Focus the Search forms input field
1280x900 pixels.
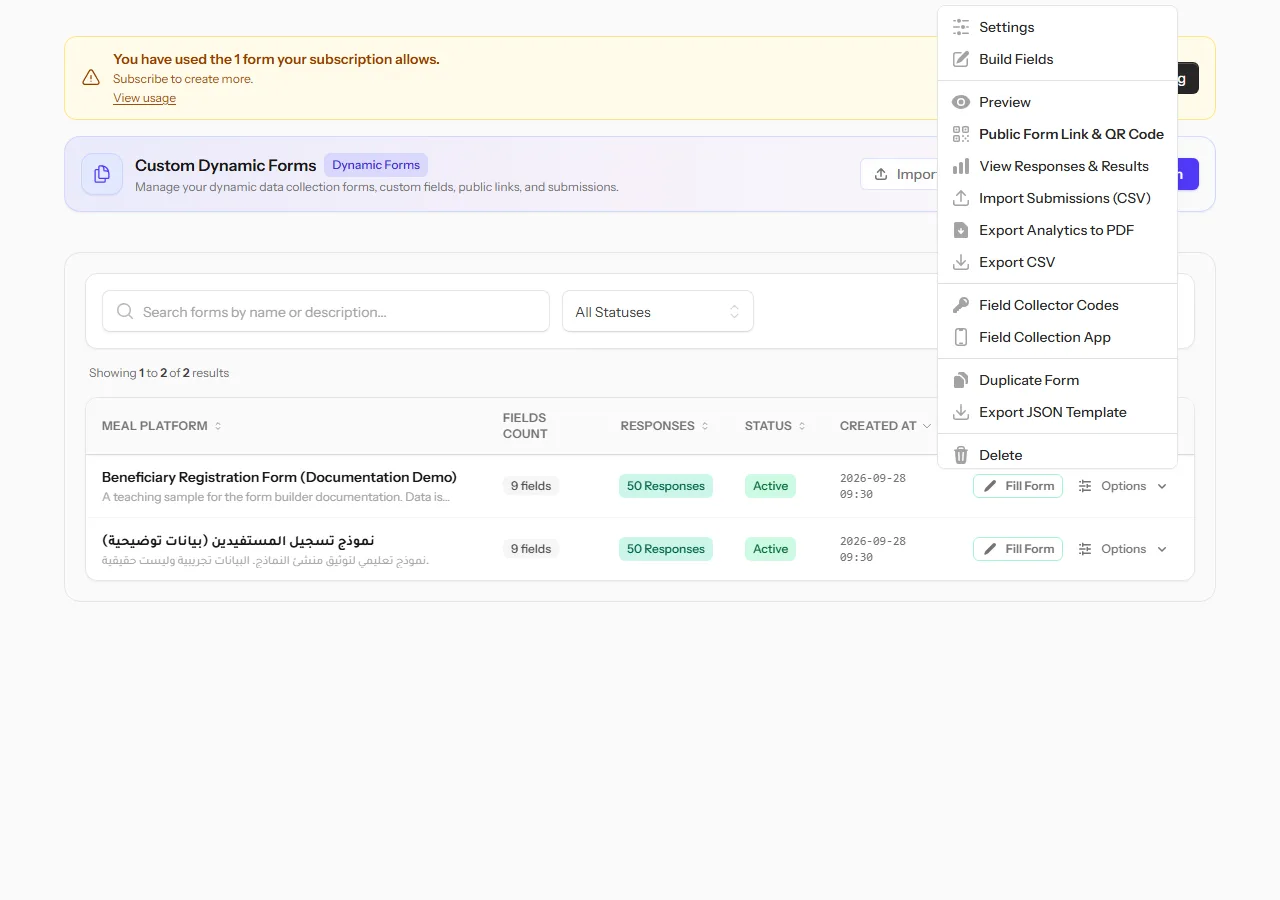pyautogui.click(x=326, y=311)
